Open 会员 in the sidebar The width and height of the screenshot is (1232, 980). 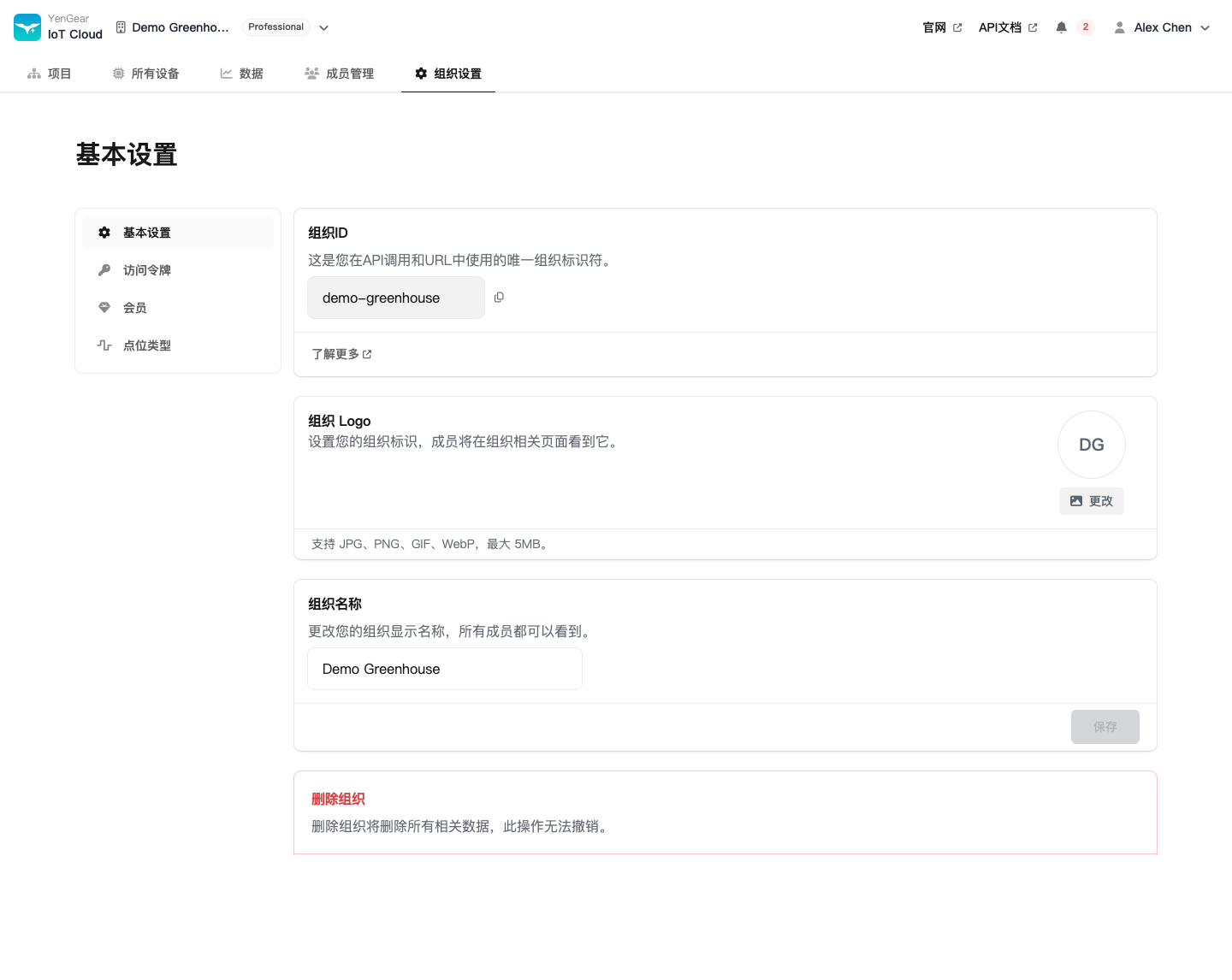click(x=178, y=308)
